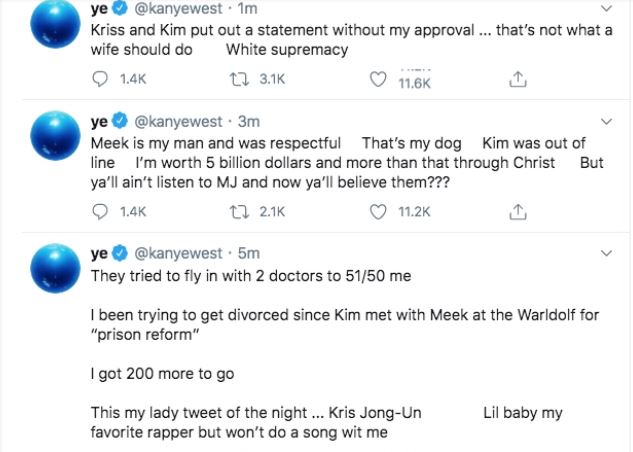Open the 3m timestamp link
The image size is (633, 452).
click(x=249, y=121)
